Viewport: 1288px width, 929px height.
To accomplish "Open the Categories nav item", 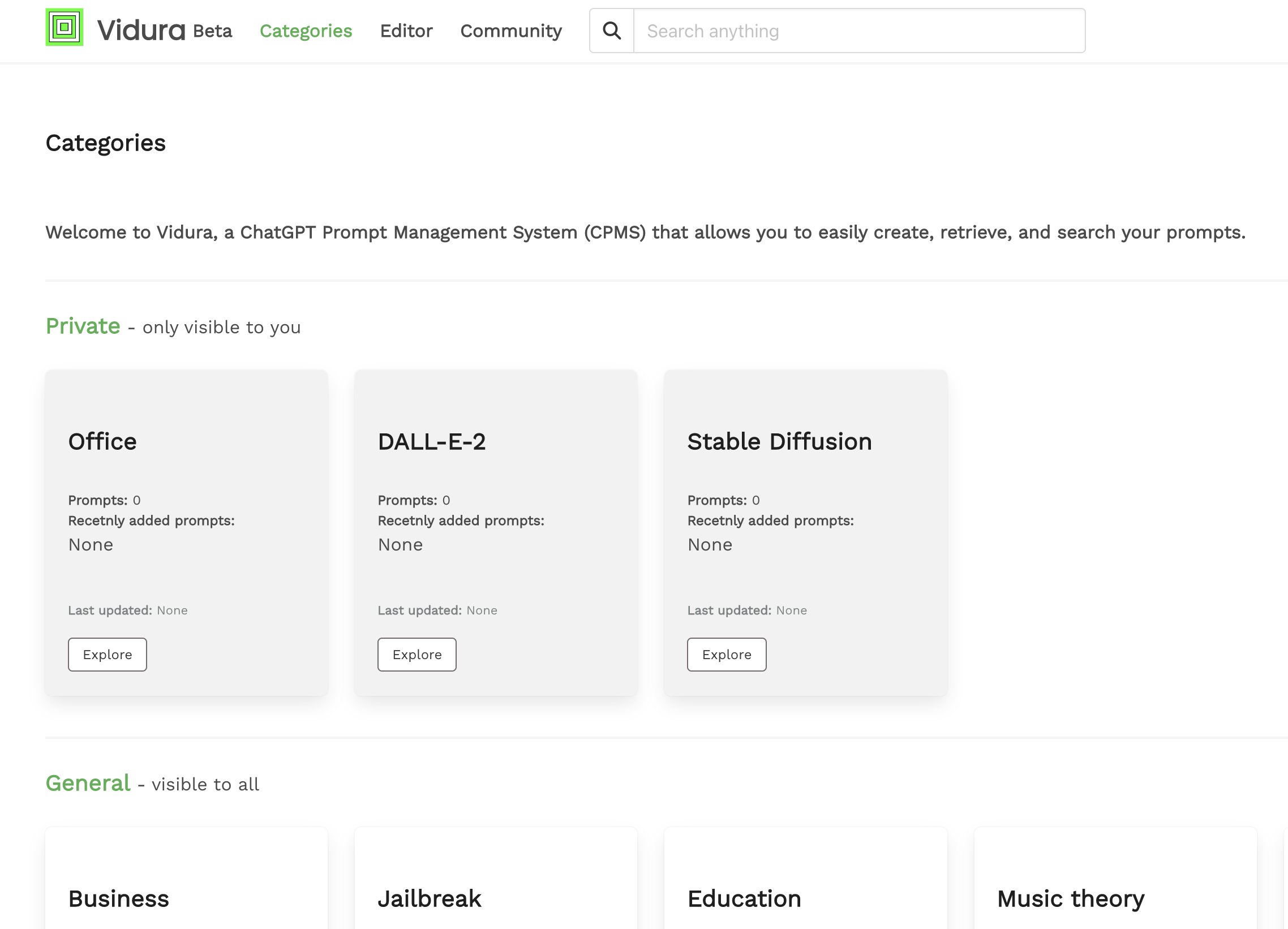I will pyautogui.click(x=306, y=31).
